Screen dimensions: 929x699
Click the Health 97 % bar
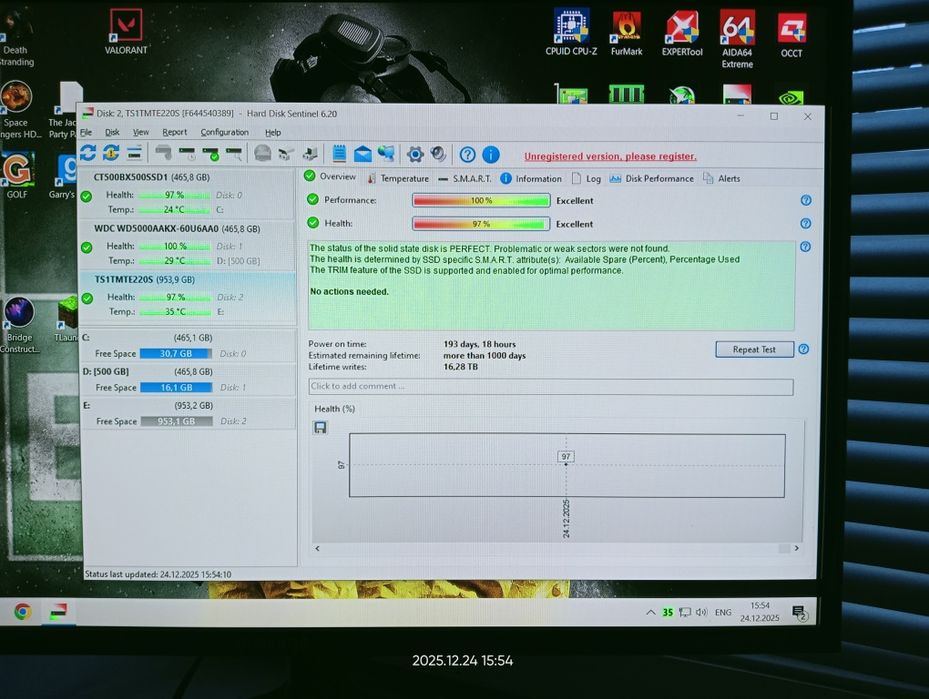pos(481,224)
